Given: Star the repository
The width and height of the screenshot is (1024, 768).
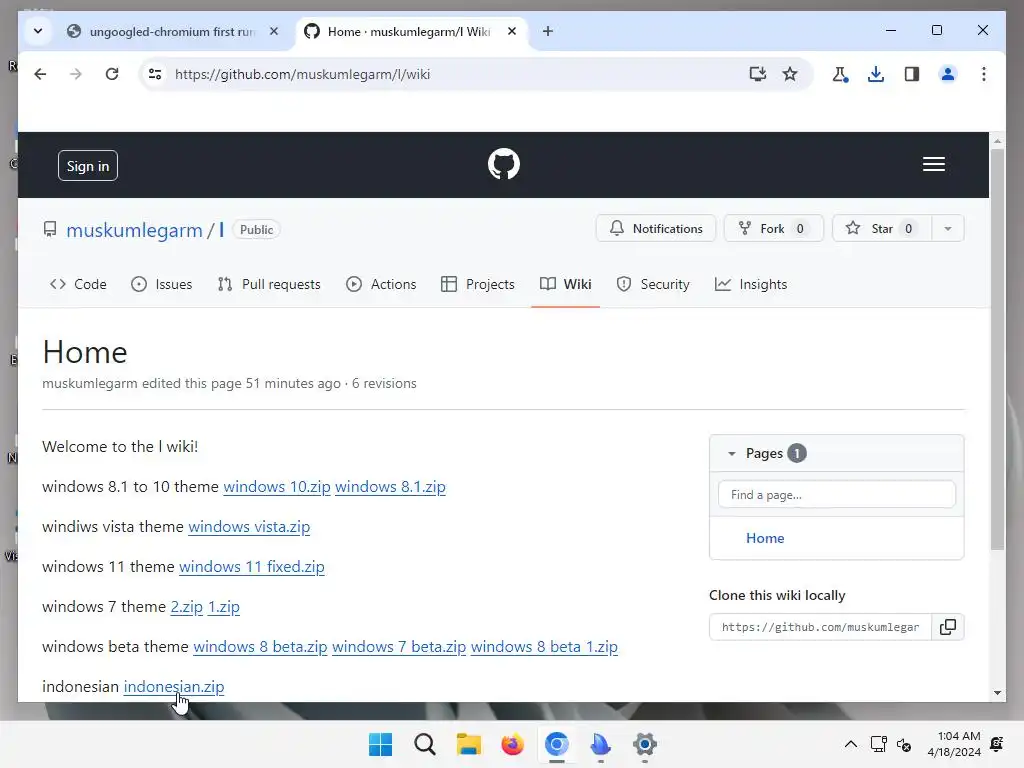Looking at the screenshot, I should 882,229.
